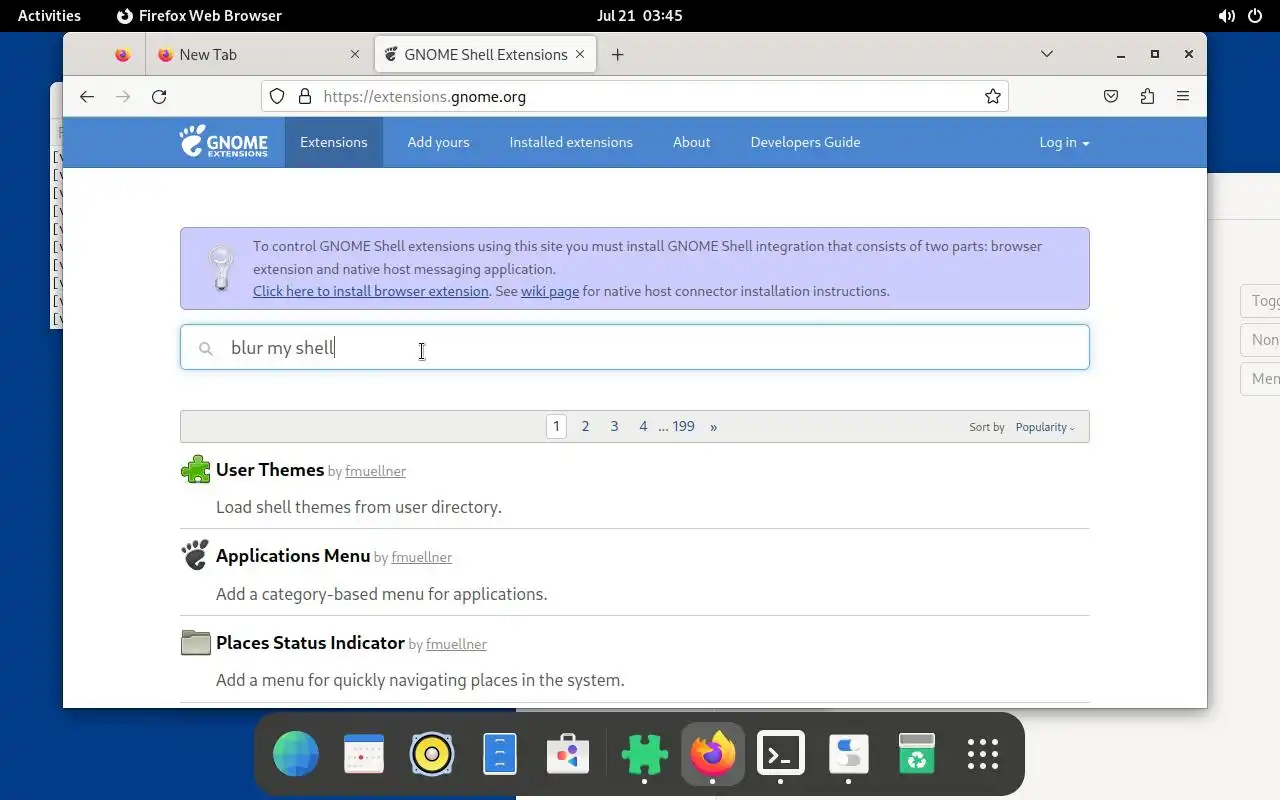Select current page 1 in pagination

click(557, 426)
